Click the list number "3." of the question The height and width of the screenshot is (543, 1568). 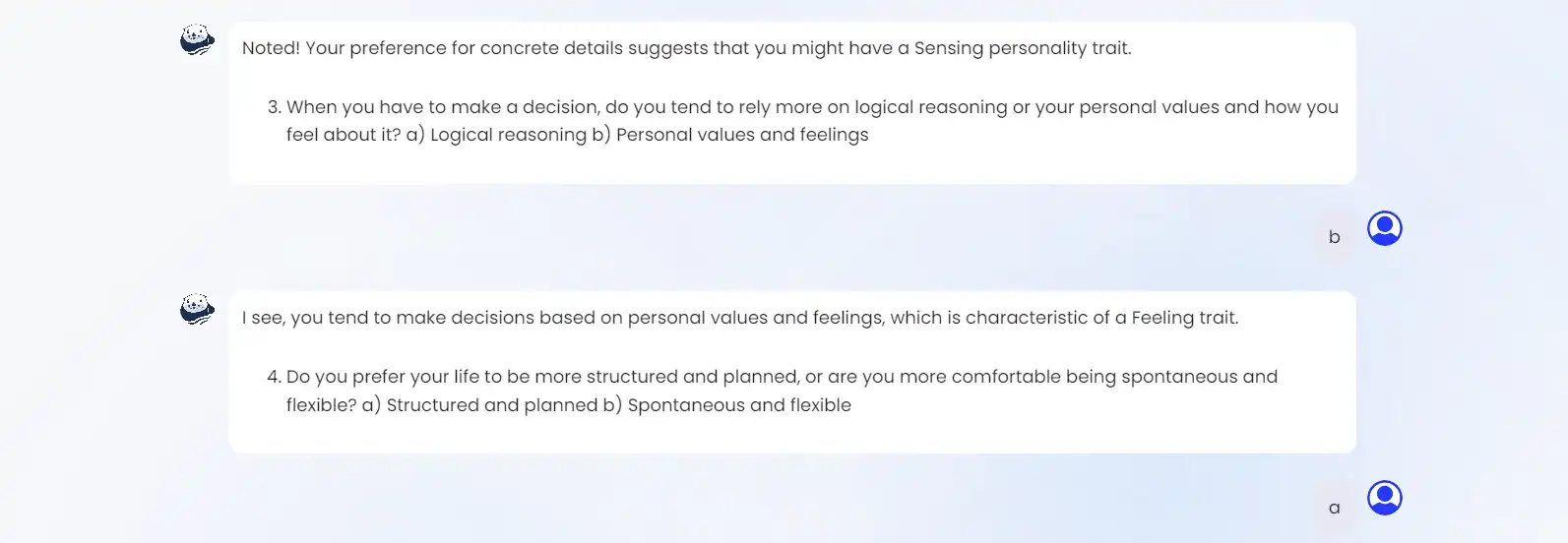click(x=275, y=107)
